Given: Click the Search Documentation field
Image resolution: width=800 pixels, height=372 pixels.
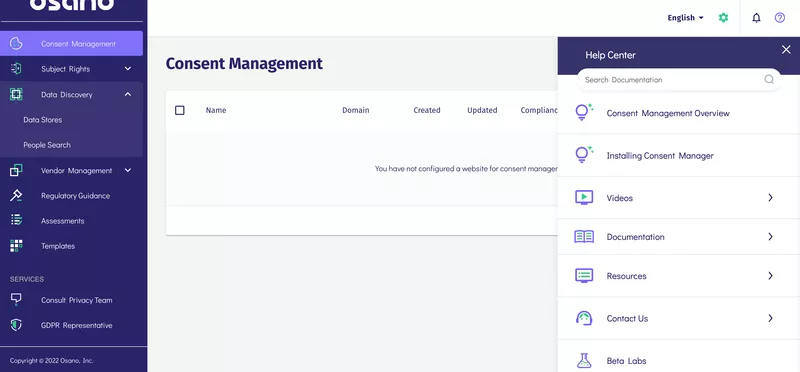Looking at the screenshot, I should coord(679,80).
